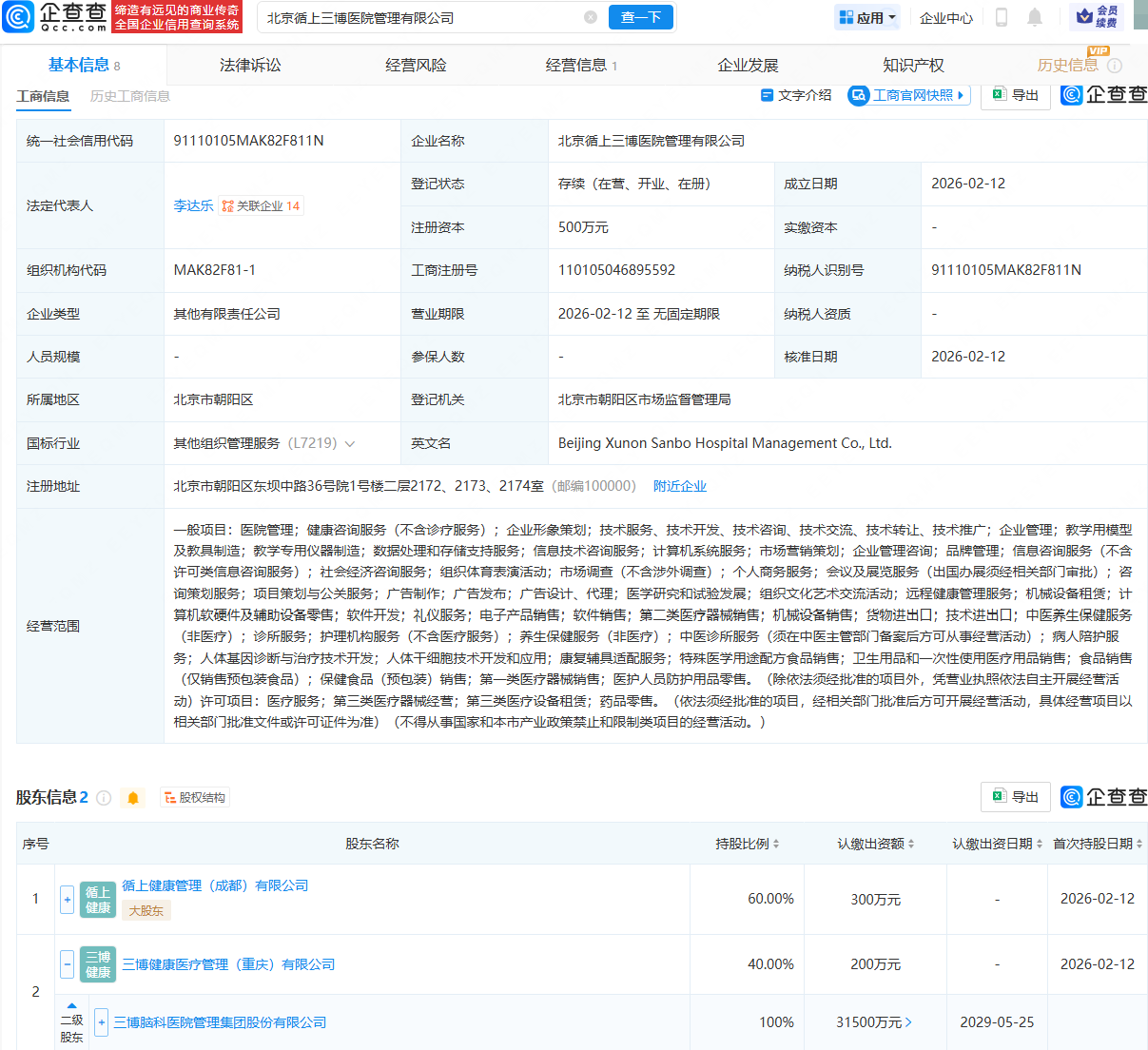Collapse 三博健康医疗管理 shareholder row with minus button

click(x=67, y=963)
